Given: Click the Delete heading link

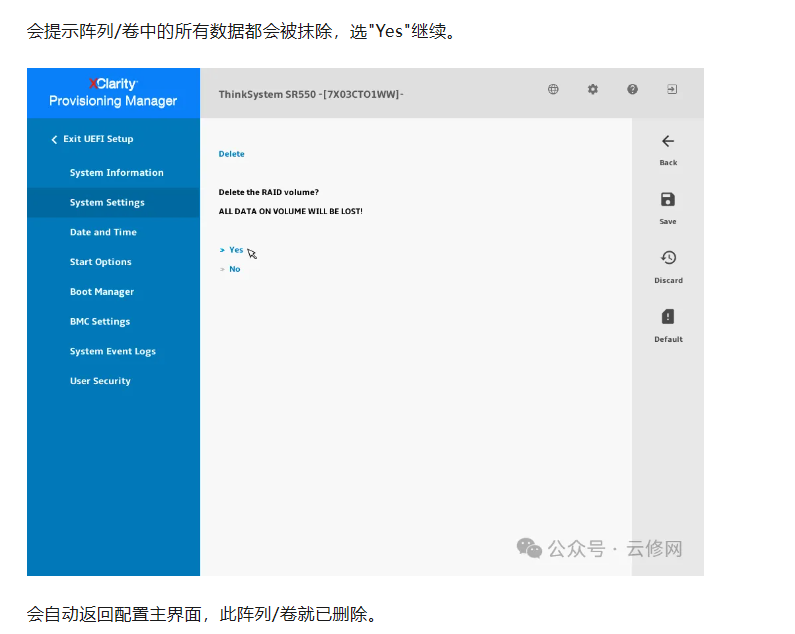Looking at the screenshot, I should [231, 154].
